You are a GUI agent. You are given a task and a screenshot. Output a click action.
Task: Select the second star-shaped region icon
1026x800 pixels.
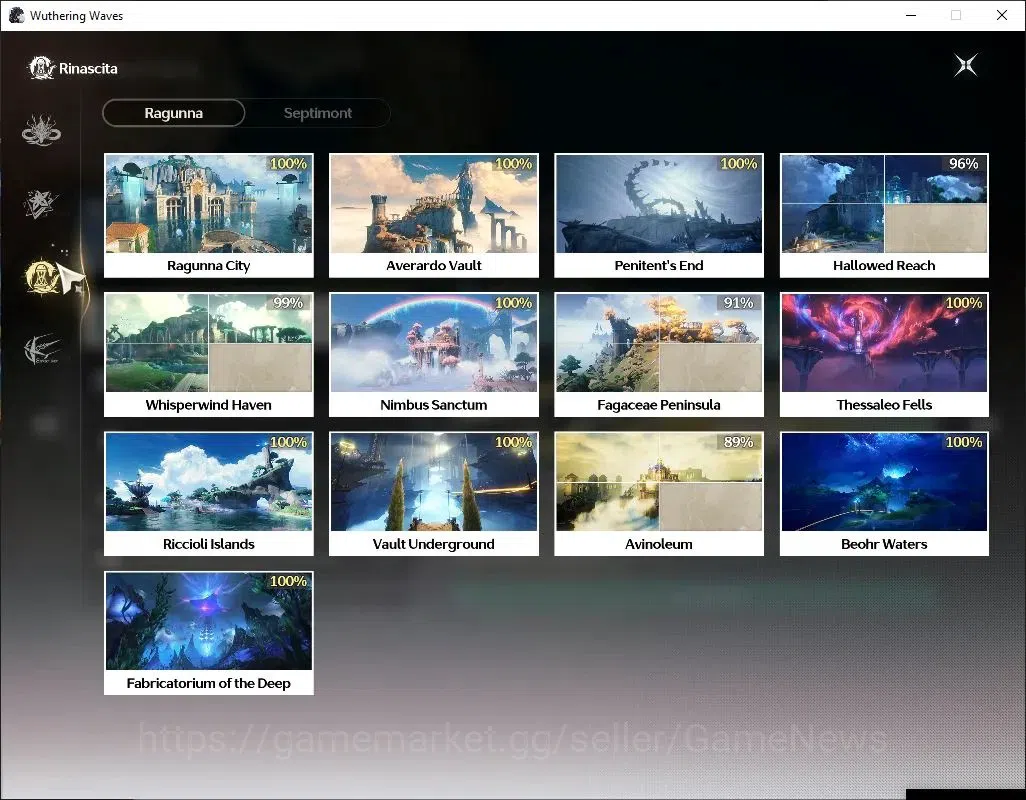(x=41, y=203)
